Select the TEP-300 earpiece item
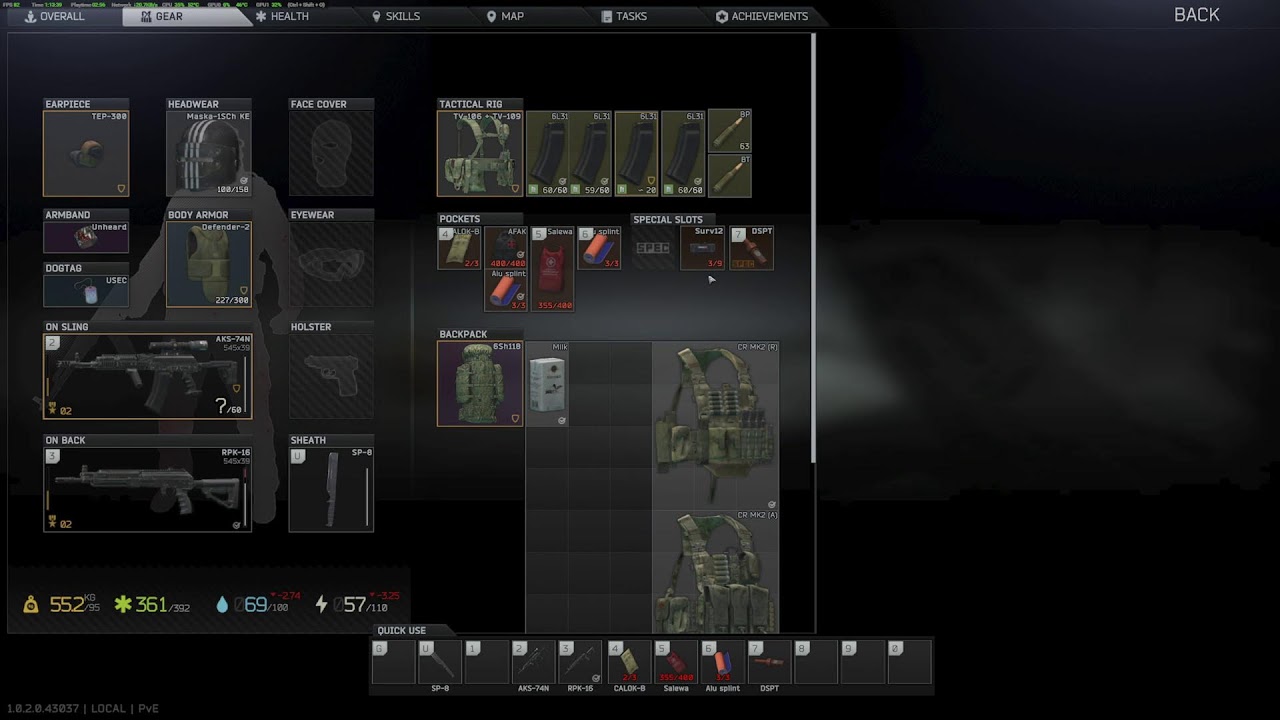Viewport: 1280px width, 720px height. (86, 153)
